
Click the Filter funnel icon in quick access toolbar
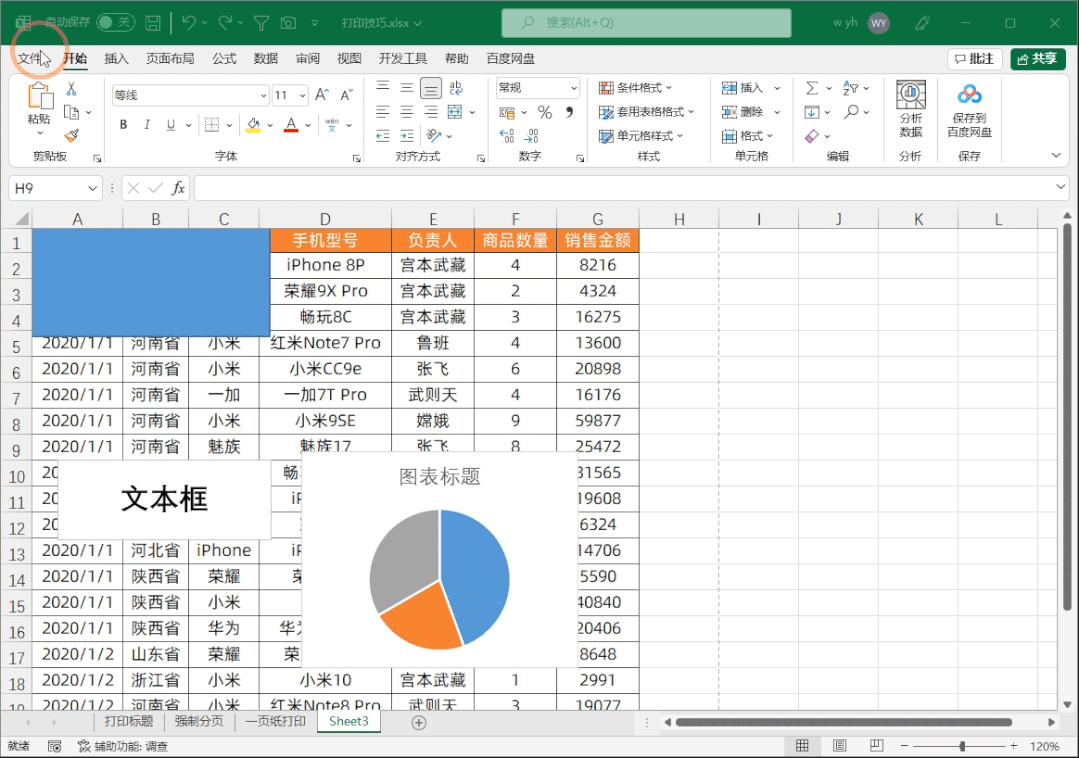[261, 23]
